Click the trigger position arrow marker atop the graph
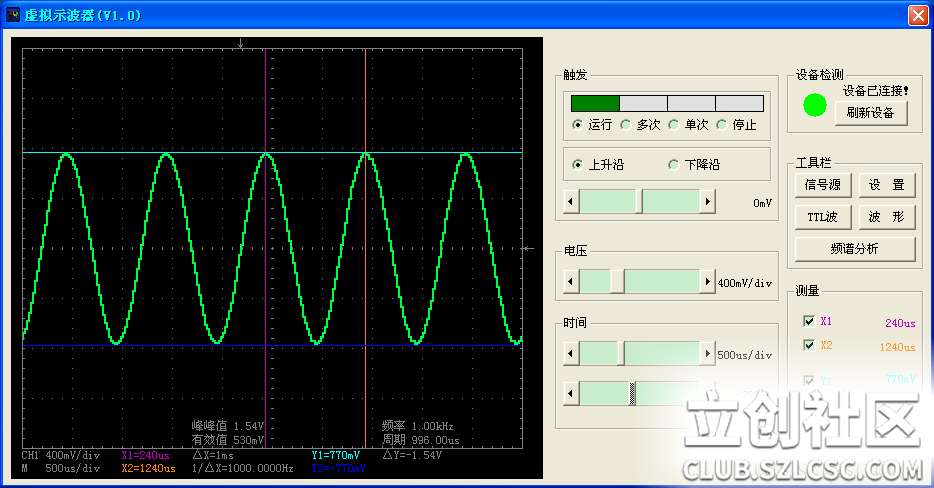This screenshot has height=488, width=934. click(240, 44)
